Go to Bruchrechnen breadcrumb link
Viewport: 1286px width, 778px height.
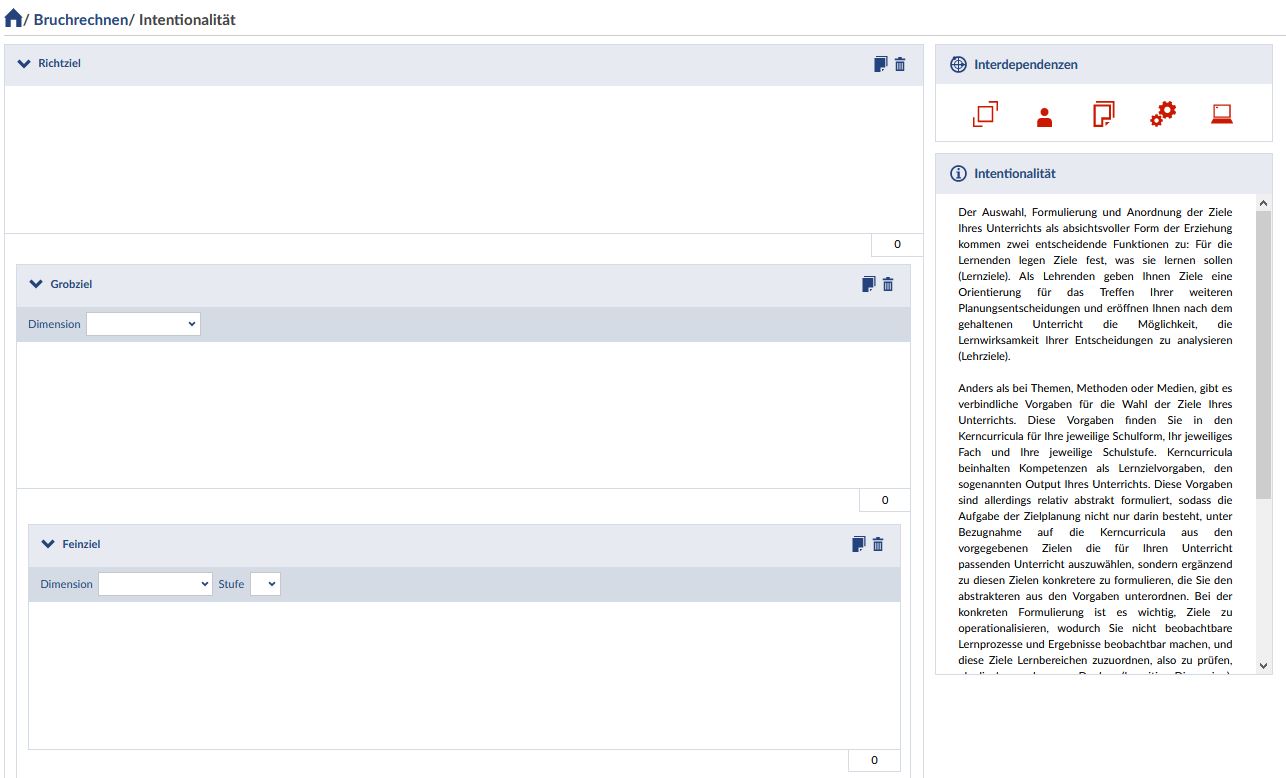click(81, 19)
